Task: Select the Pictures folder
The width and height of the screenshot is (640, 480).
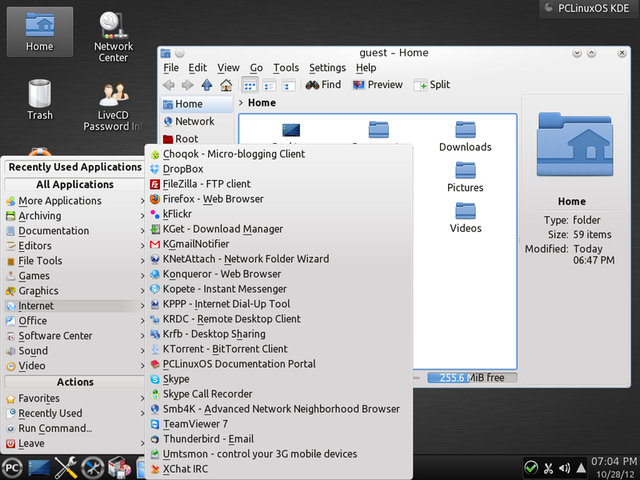Action: point(465,177)
